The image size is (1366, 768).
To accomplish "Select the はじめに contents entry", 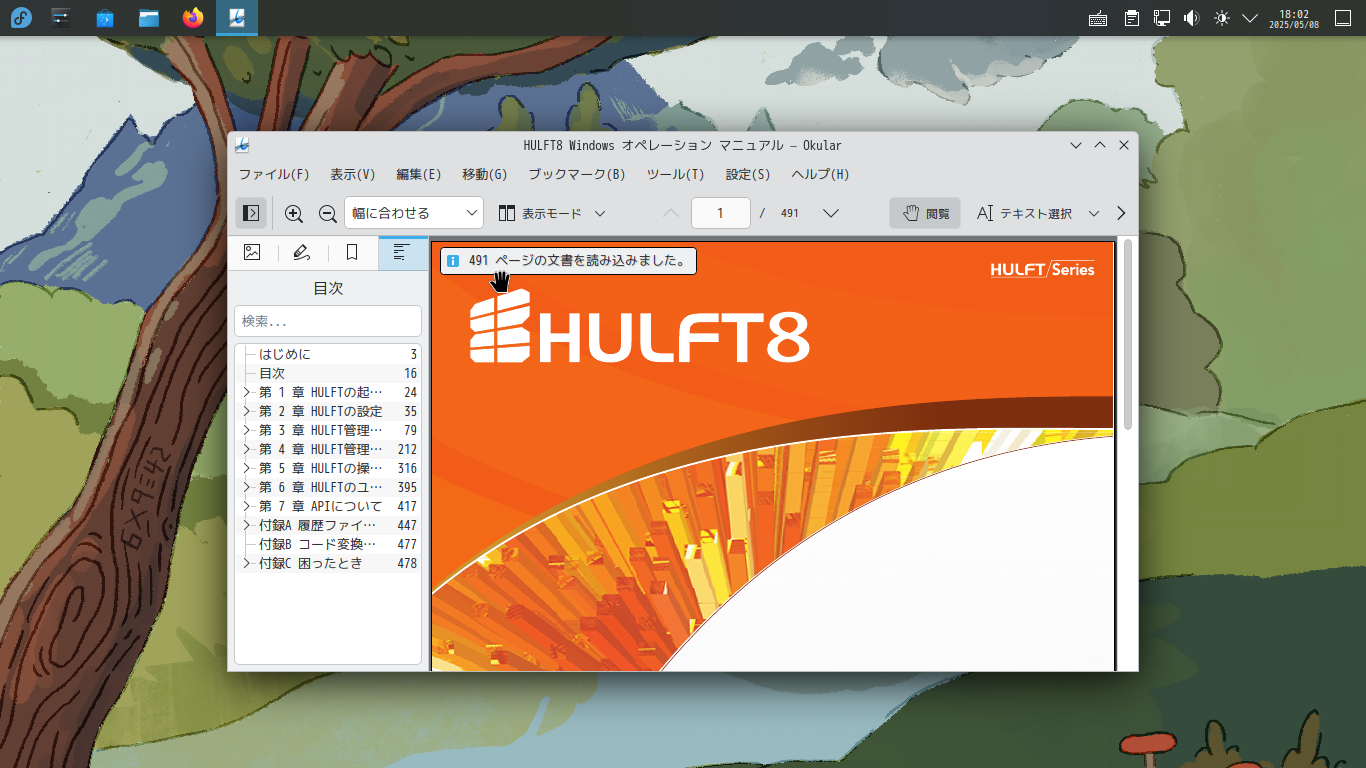I will point(328,354).
